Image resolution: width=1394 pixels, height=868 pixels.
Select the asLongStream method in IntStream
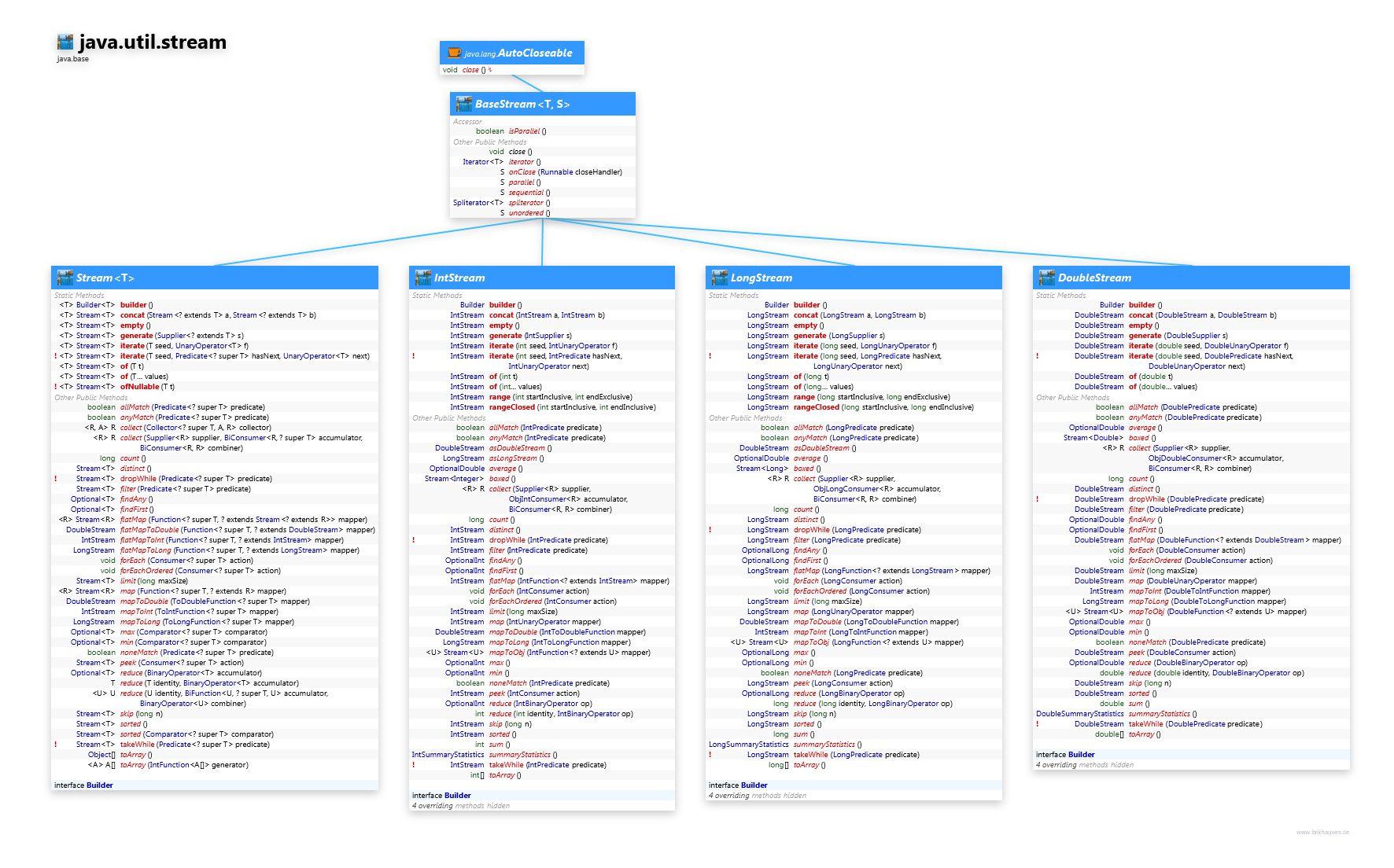click(x=513, y=458)
